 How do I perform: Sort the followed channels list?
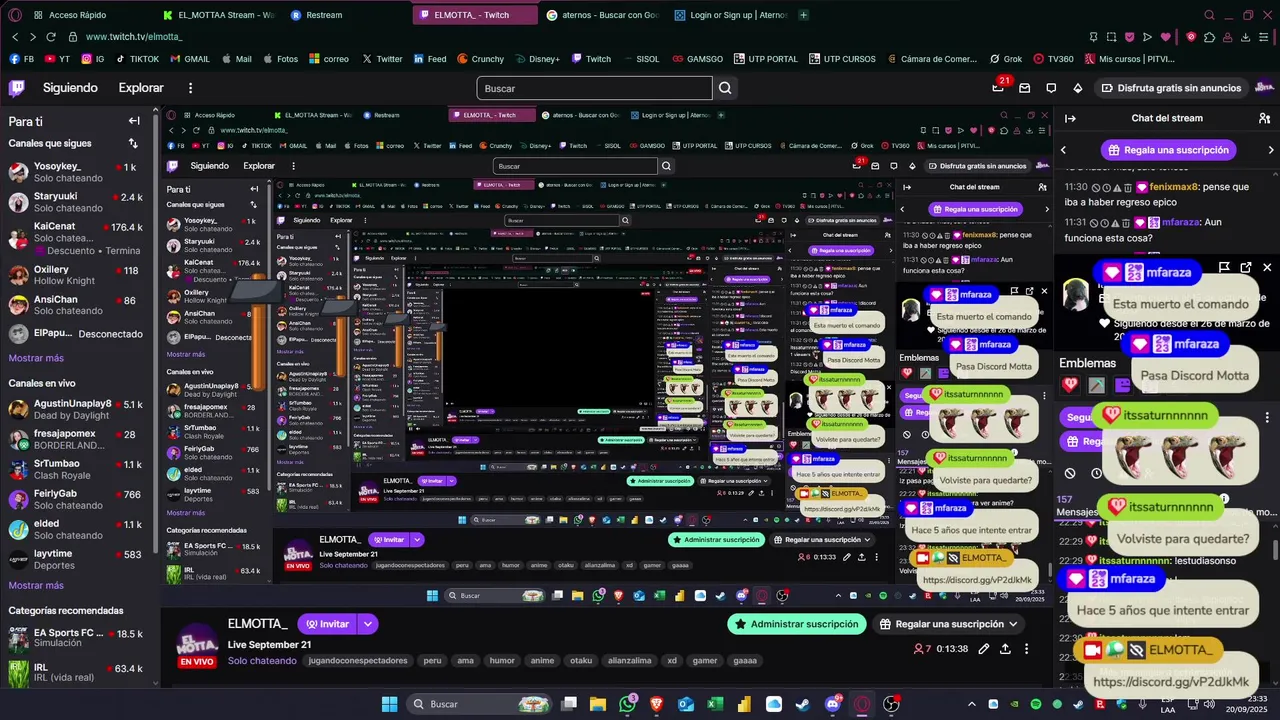[x=134, y=143]
